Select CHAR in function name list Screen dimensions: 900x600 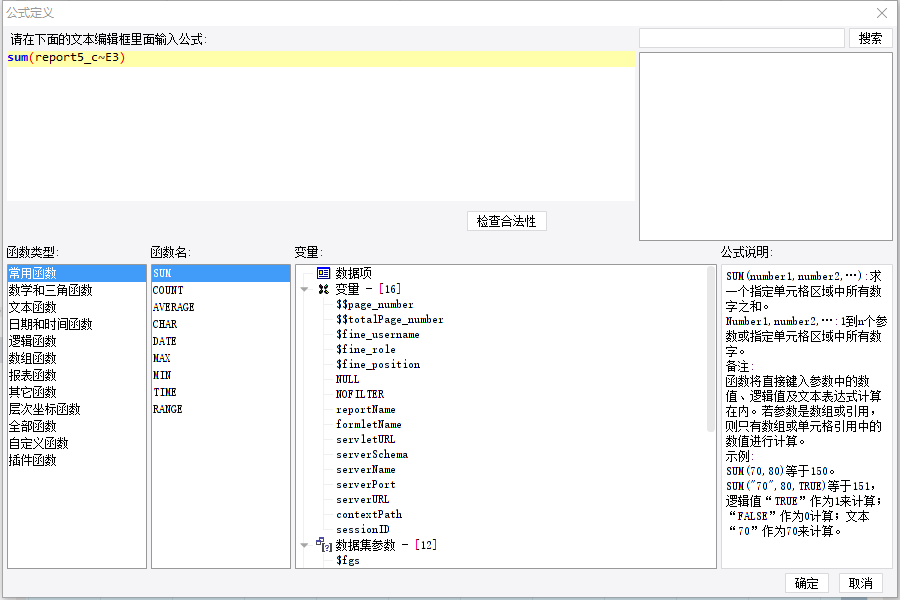point(221,324)
